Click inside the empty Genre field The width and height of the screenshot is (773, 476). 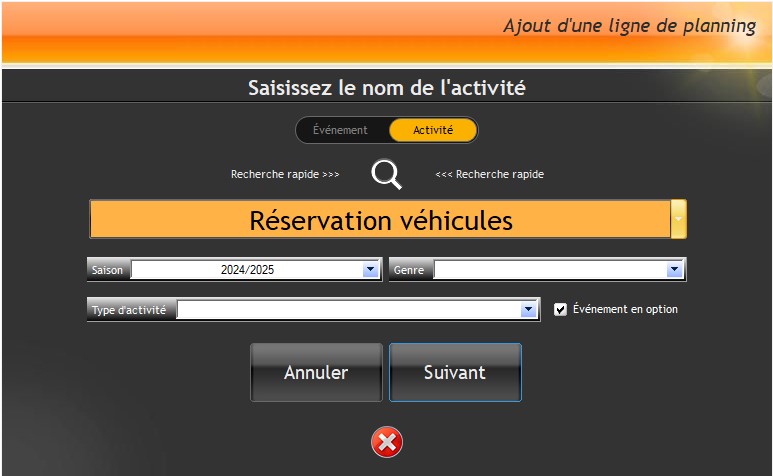click(548, 270)
